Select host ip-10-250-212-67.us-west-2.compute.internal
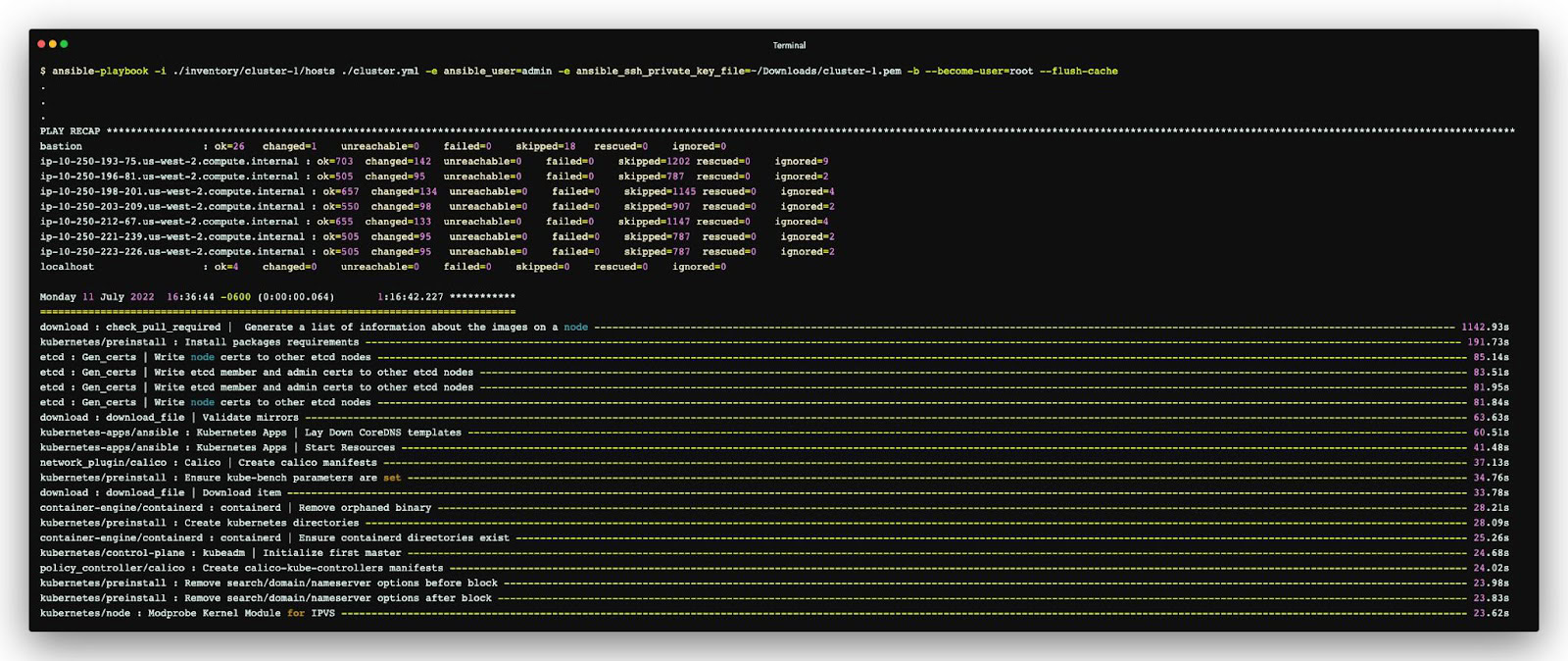 point(170,222)
